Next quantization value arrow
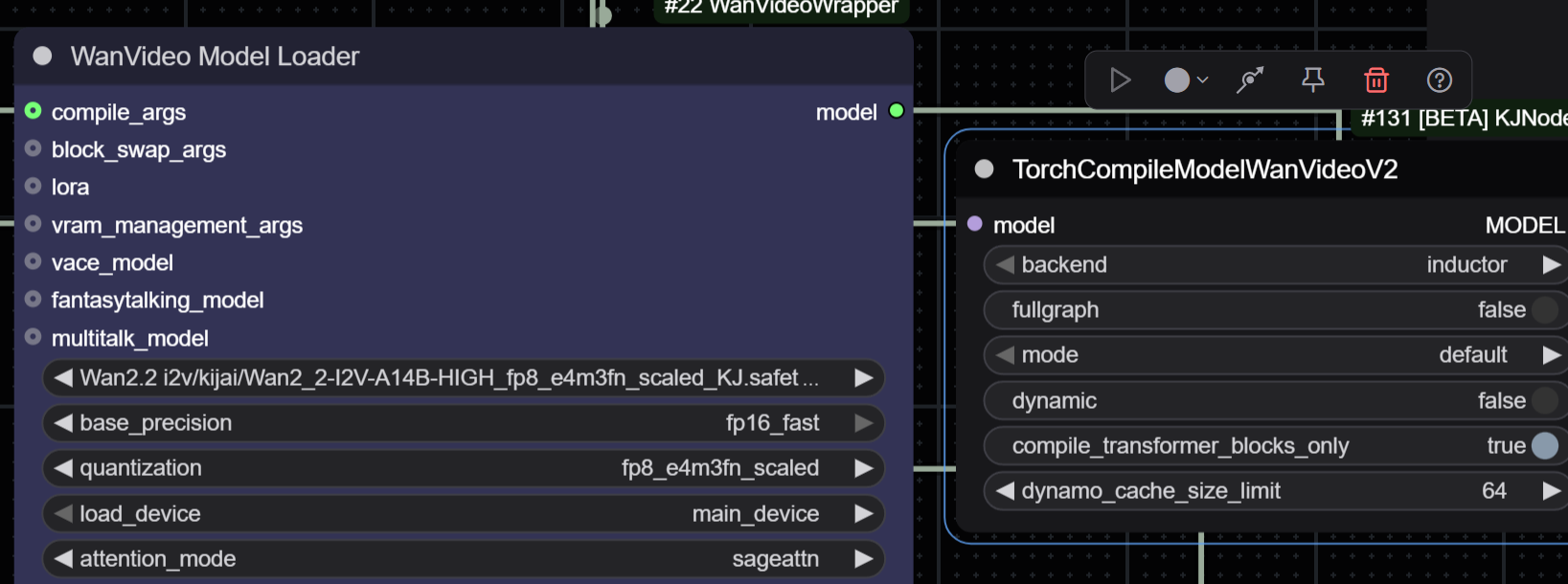 (x=863, y=468)
